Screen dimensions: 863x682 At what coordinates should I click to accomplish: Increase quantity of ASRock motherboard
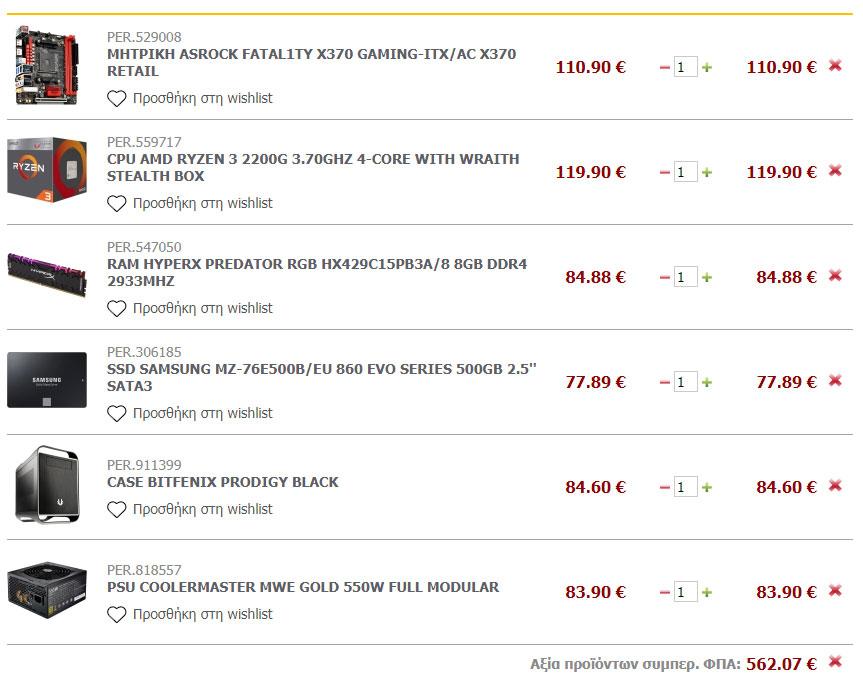[x=707, y=67]
